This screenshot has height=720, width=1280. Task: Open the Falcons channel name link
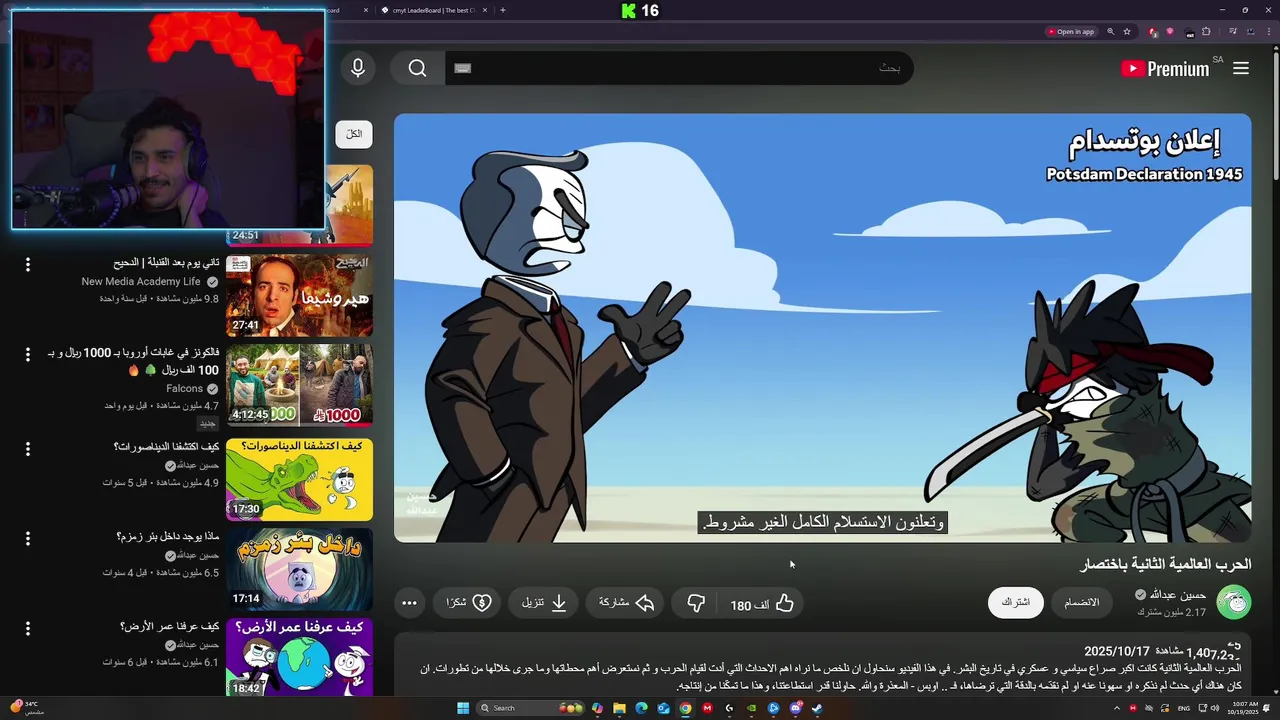point(185,389)
